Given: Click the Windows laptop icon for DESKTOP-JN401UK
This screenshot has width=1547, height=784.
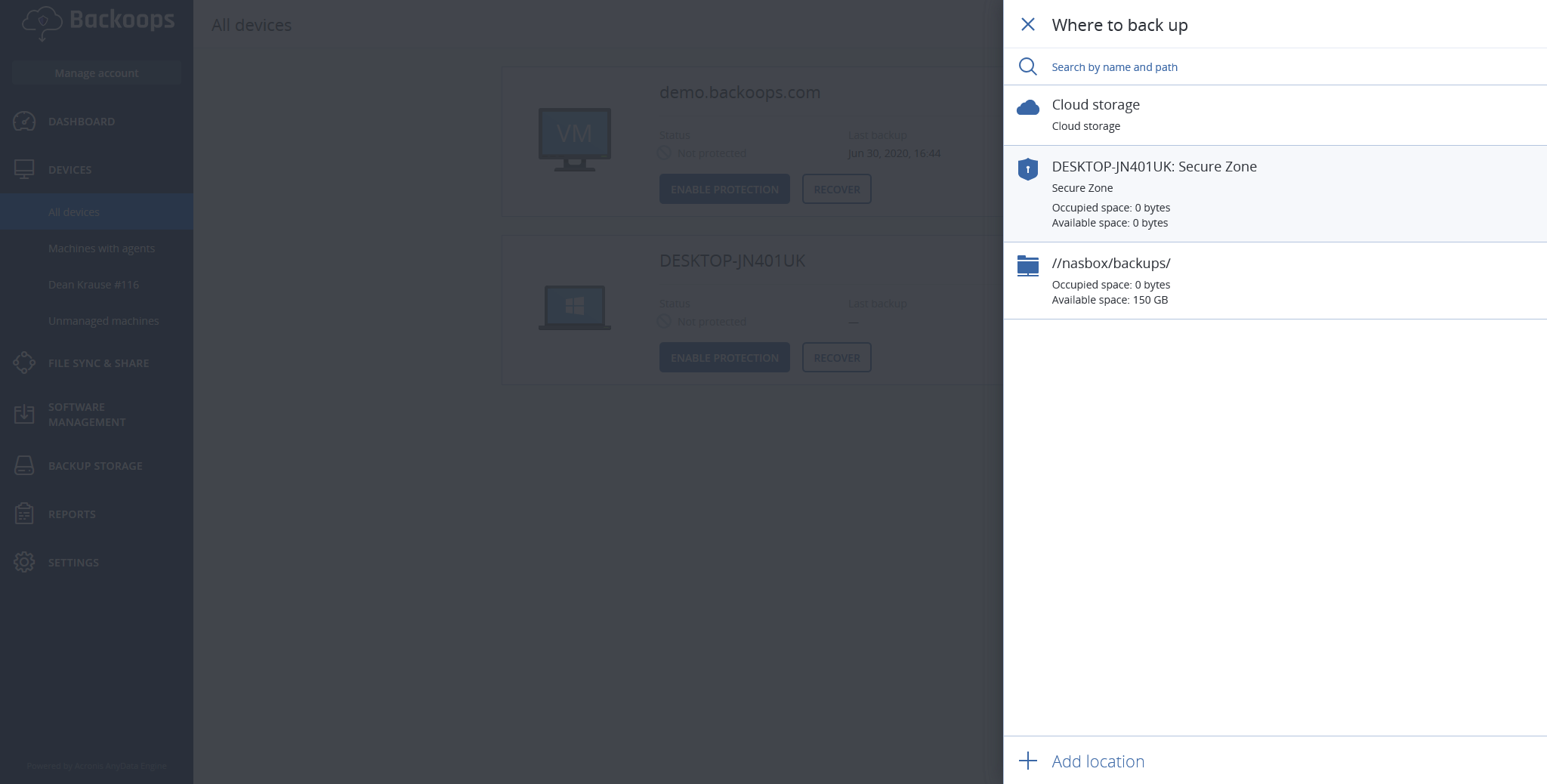Looking at the screenshot, I should pyautogui.click(x=574, y=307).
